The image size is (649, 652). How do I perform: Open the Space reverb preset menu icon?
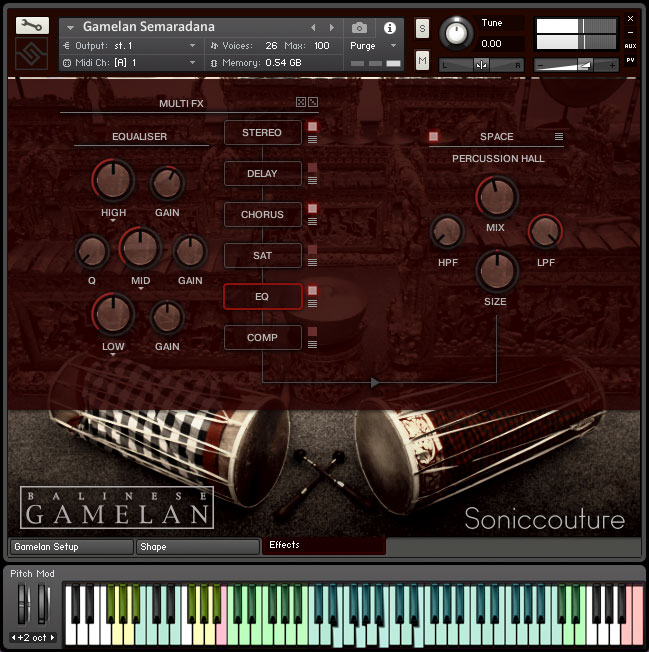click(559, 136)
